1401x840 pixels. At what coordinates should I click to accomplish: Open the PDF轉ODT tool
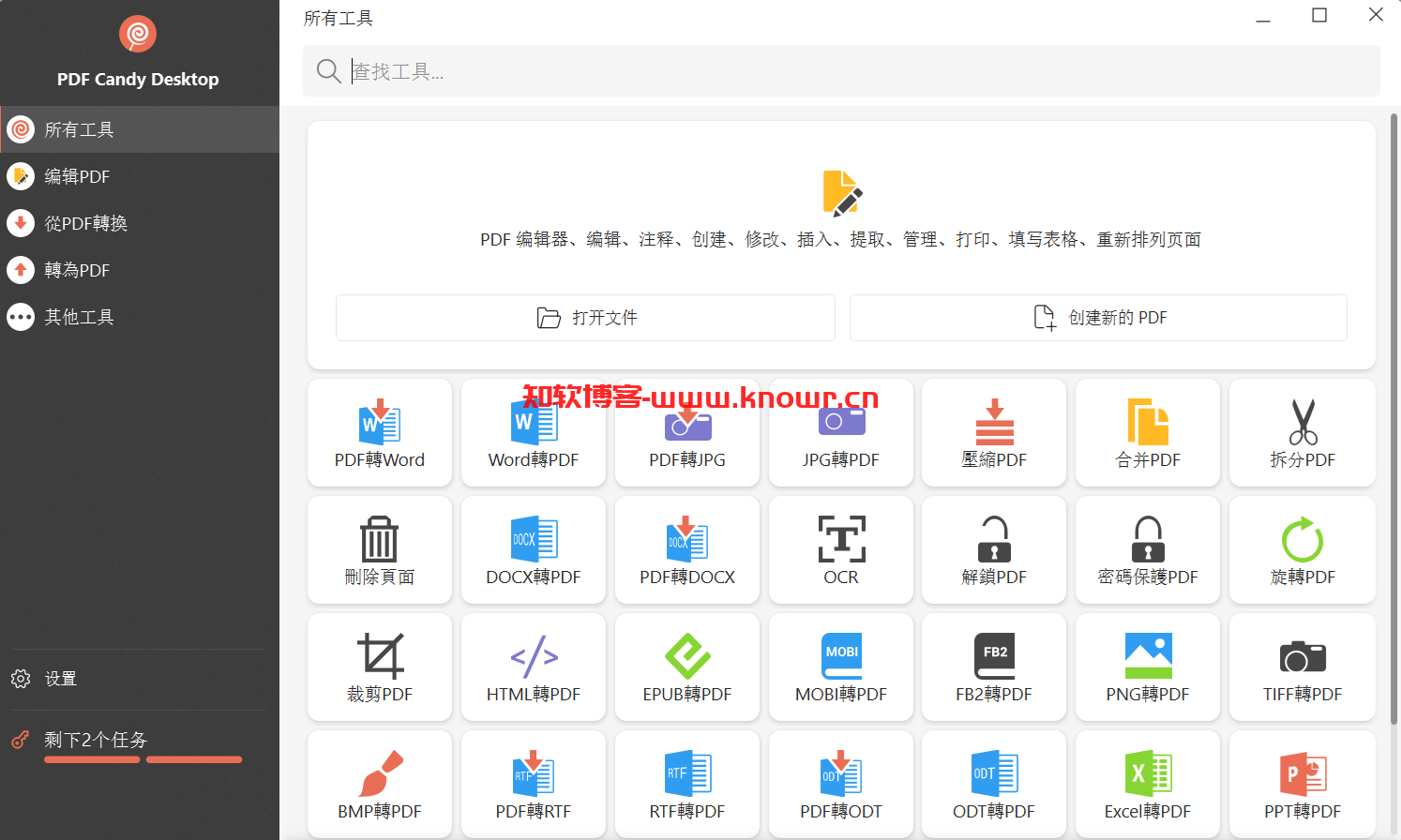[x=841, y=784]
